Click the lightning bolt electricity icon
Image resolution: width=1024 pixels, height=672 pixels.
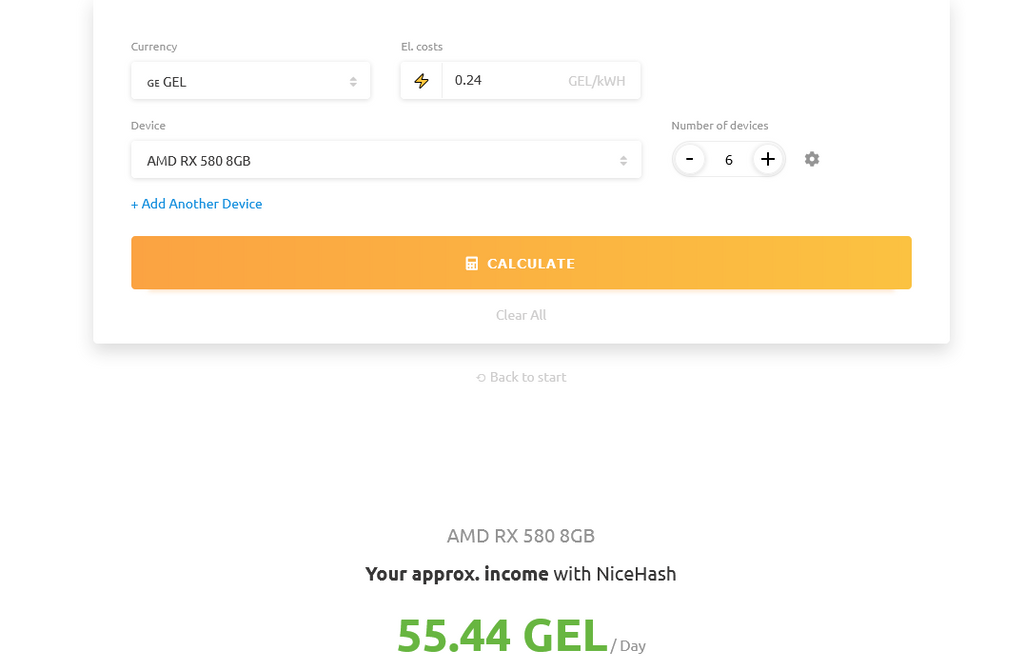(421, 81)
